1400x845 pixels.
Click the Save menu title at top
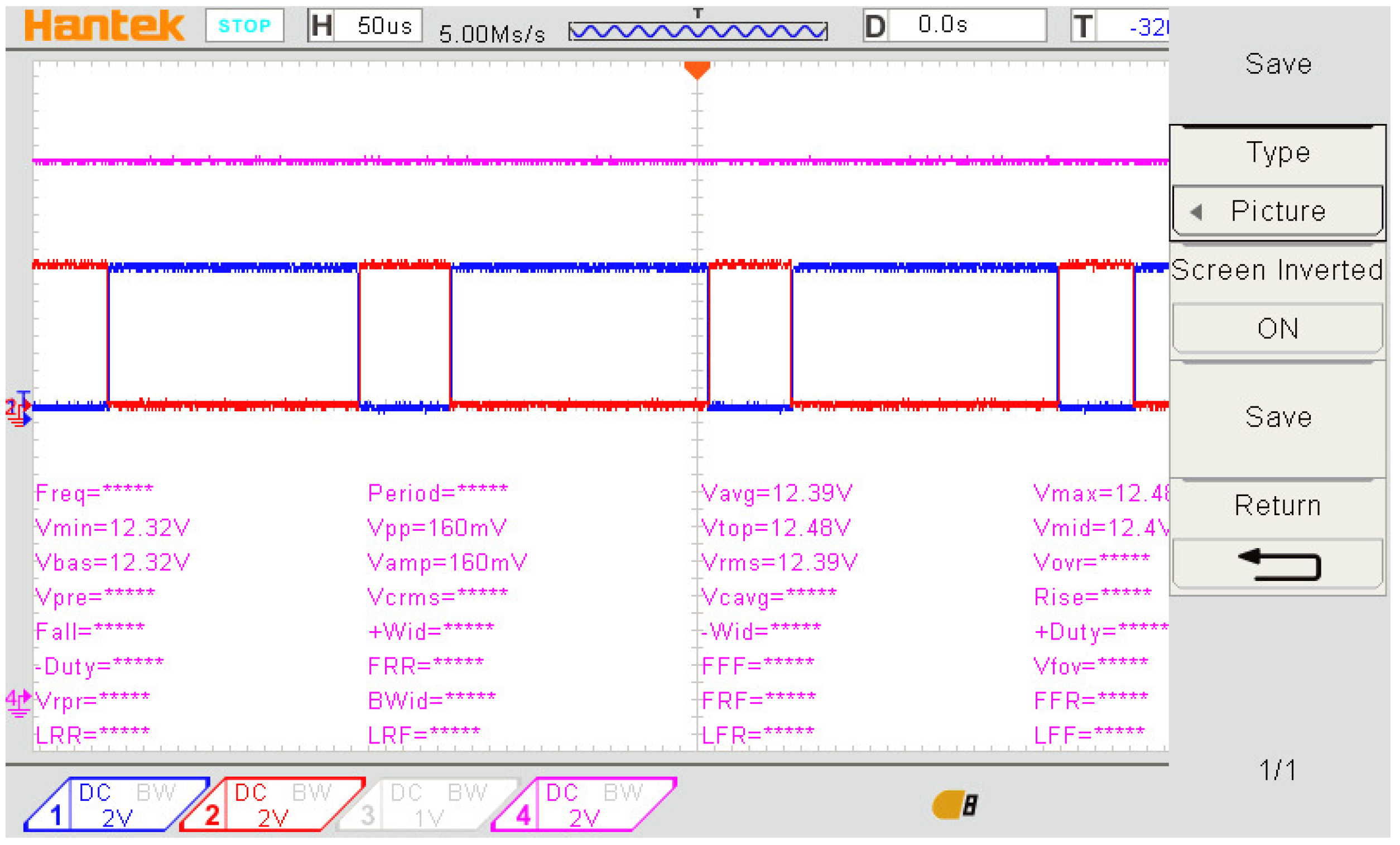tap(1278, 64)
